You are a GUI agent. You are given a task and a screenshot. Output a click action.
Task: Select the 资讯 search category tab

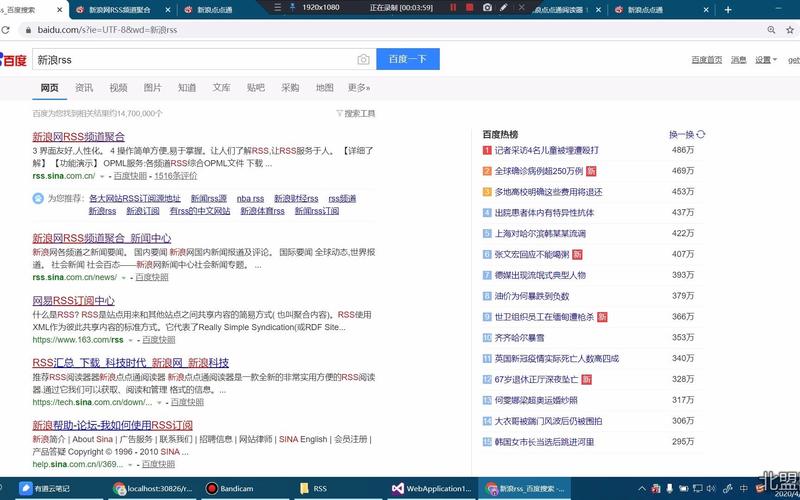[x=84, y=88]
